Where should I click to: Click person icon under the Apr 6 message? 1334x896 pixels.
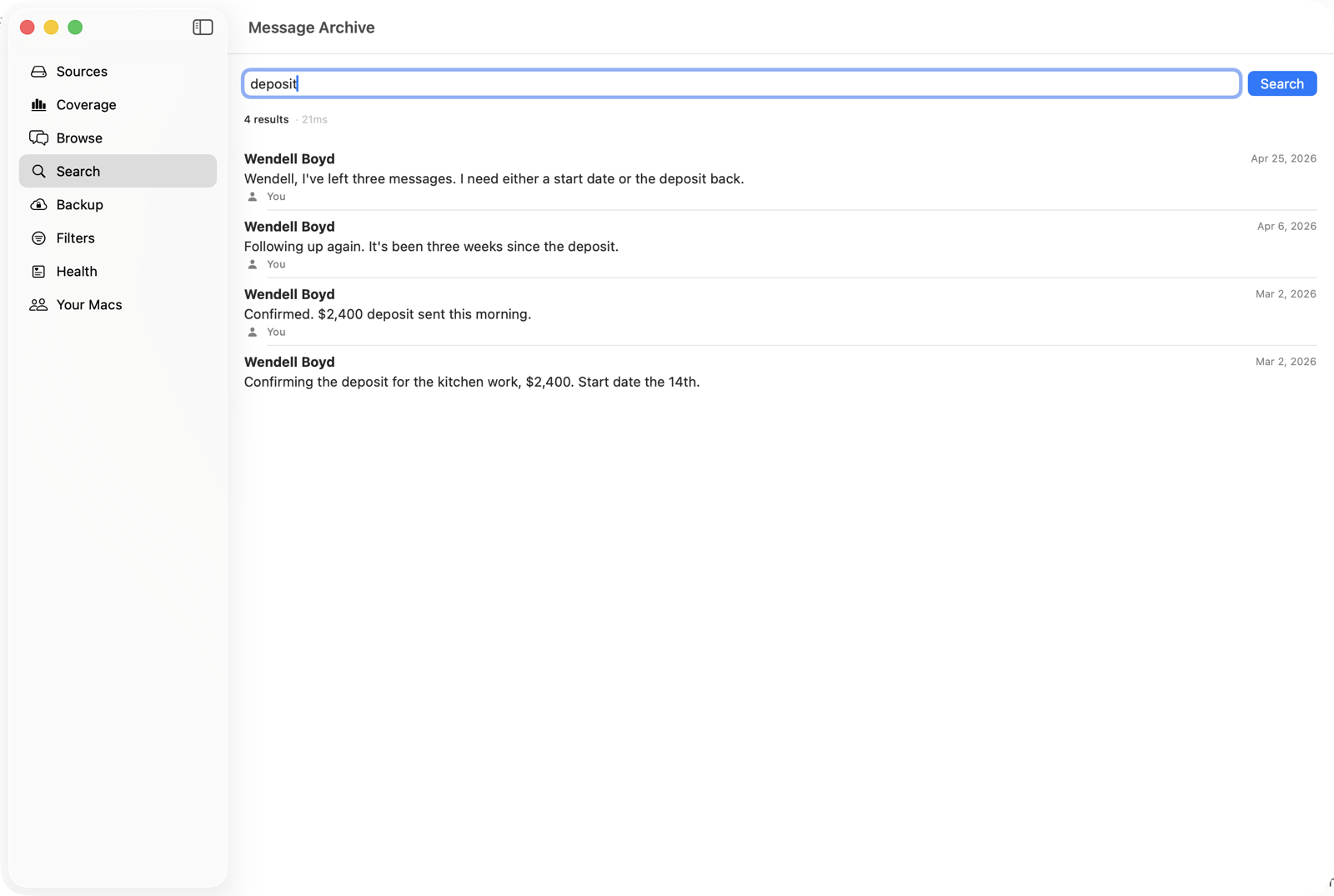point(253,264)
